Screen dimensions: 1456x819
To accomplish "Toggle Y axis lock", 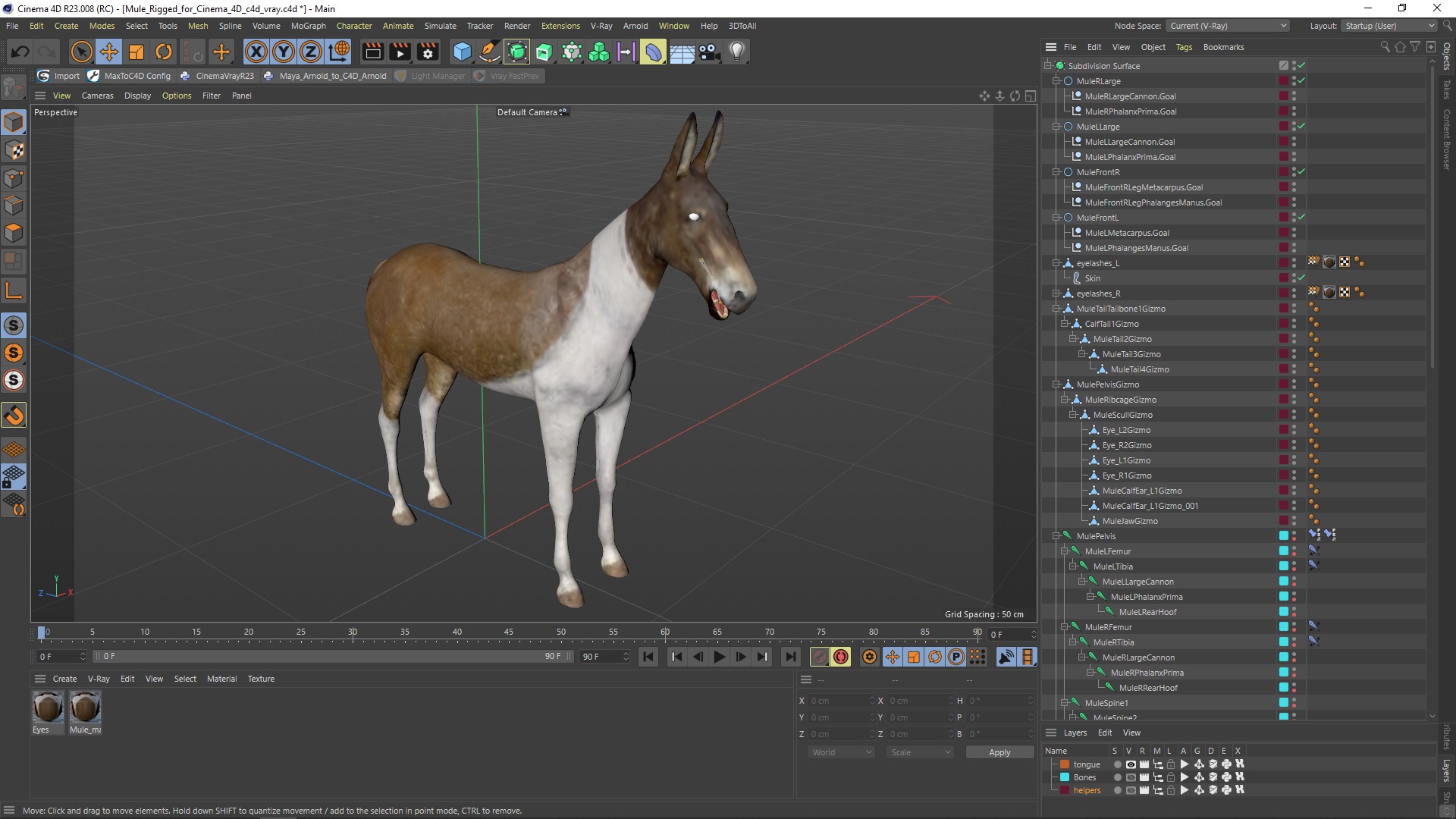I will coord(284,52).
